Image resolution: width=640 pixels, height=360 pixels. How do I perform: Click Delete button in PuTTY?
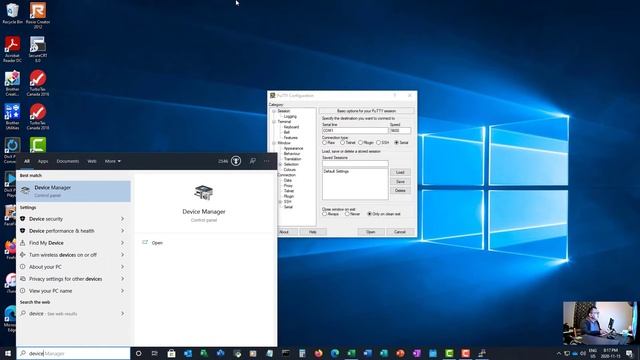[400, 191]
